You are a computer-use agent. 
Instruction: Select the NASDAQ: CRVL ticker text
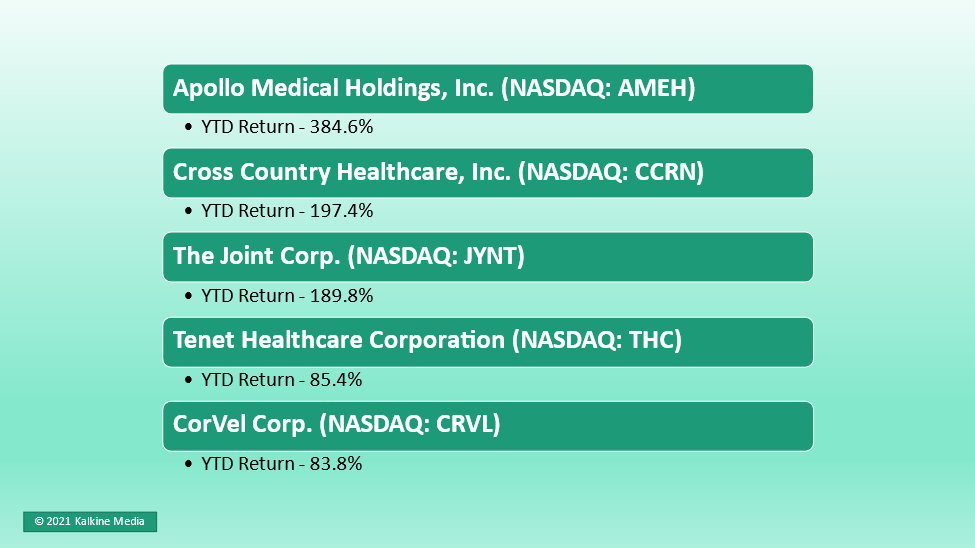click(x=409, y=424)
